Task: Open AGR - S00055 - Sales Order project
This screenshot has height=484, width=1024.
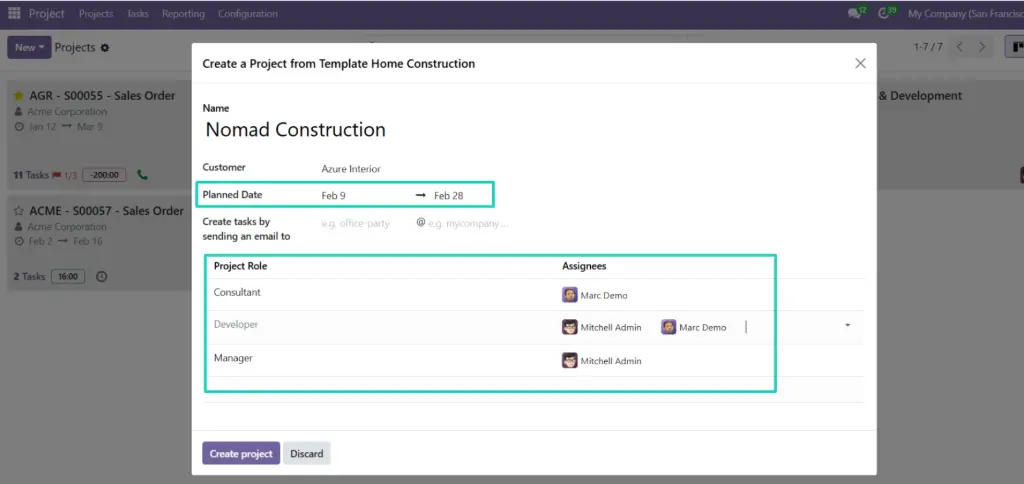Action: (x=102, y=95)
